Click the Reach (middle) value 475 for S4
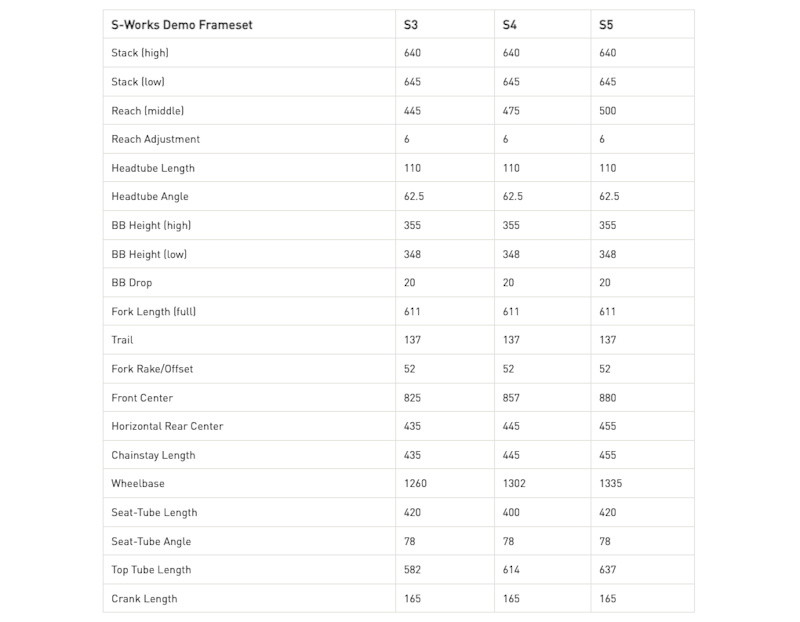This screenshot has height=622, width=800. click(x=510, y=110)
